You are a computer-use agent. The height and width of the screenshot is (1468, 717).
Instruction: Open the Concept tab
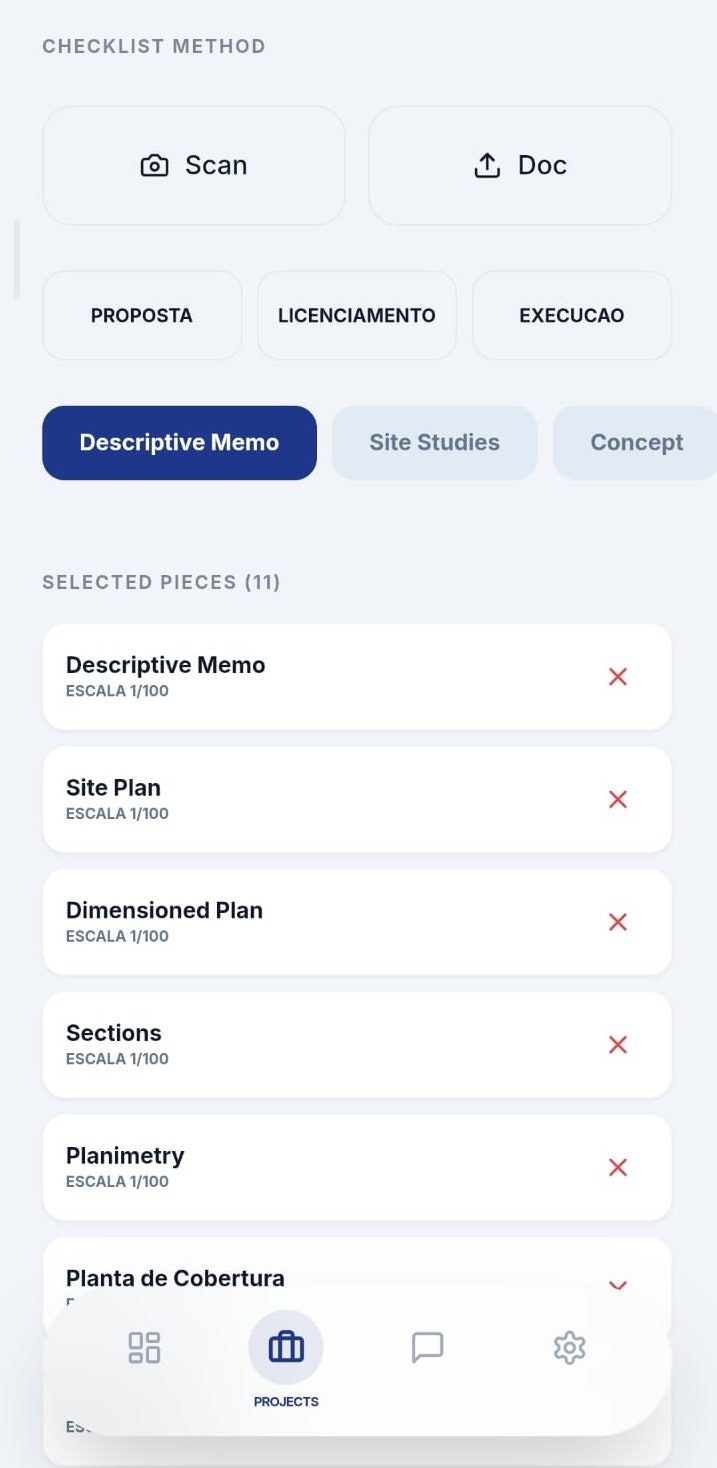(x=637, y=442)
